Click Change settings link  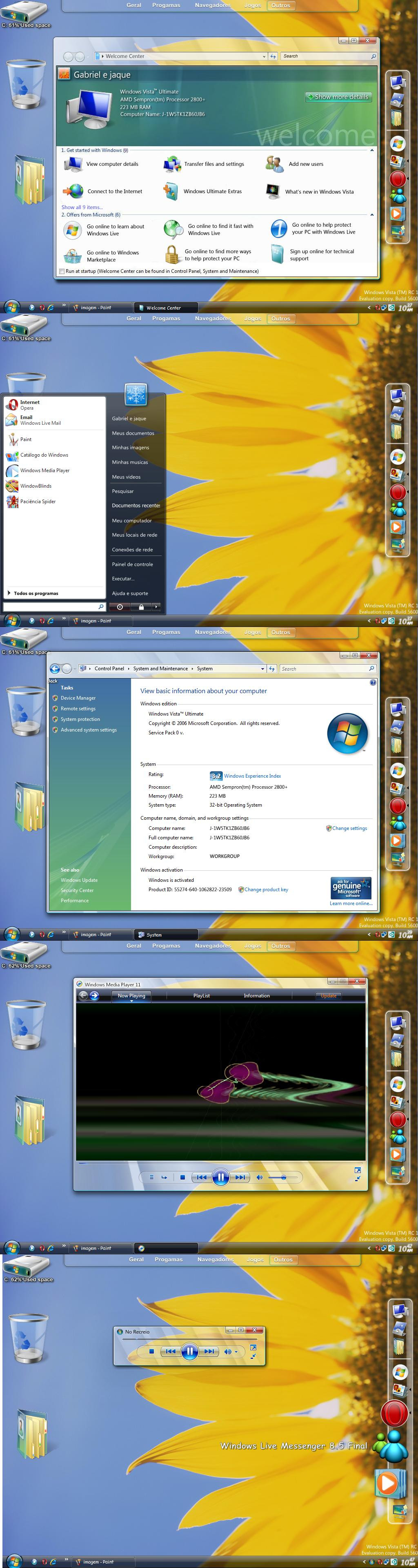[x=349, y=828]
